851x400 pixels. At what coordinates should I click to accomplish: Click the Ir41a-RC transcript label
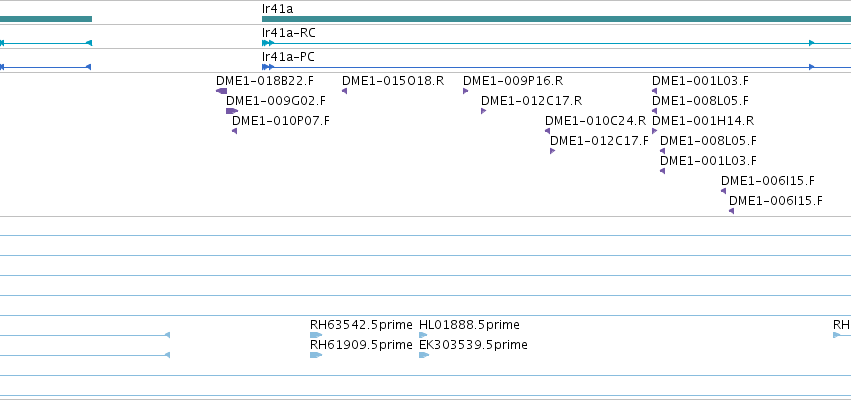(289, 33)
